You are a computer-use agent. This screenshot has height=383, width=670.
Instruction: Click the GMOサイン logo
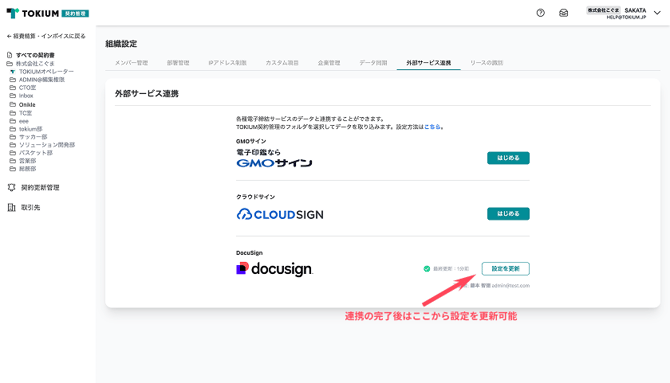pyautogui.click(x=274, y=158)
